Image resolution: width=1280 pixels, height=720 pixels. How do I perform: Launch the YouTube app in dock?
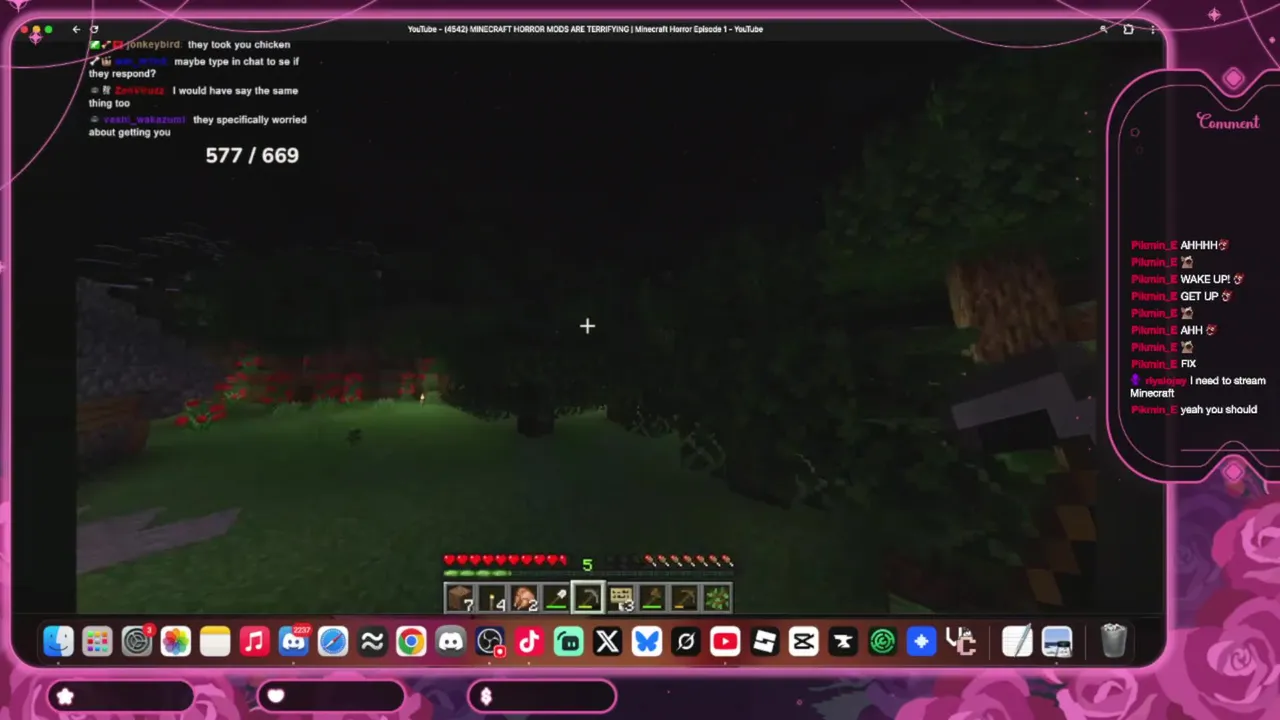(x=725, y=641)
